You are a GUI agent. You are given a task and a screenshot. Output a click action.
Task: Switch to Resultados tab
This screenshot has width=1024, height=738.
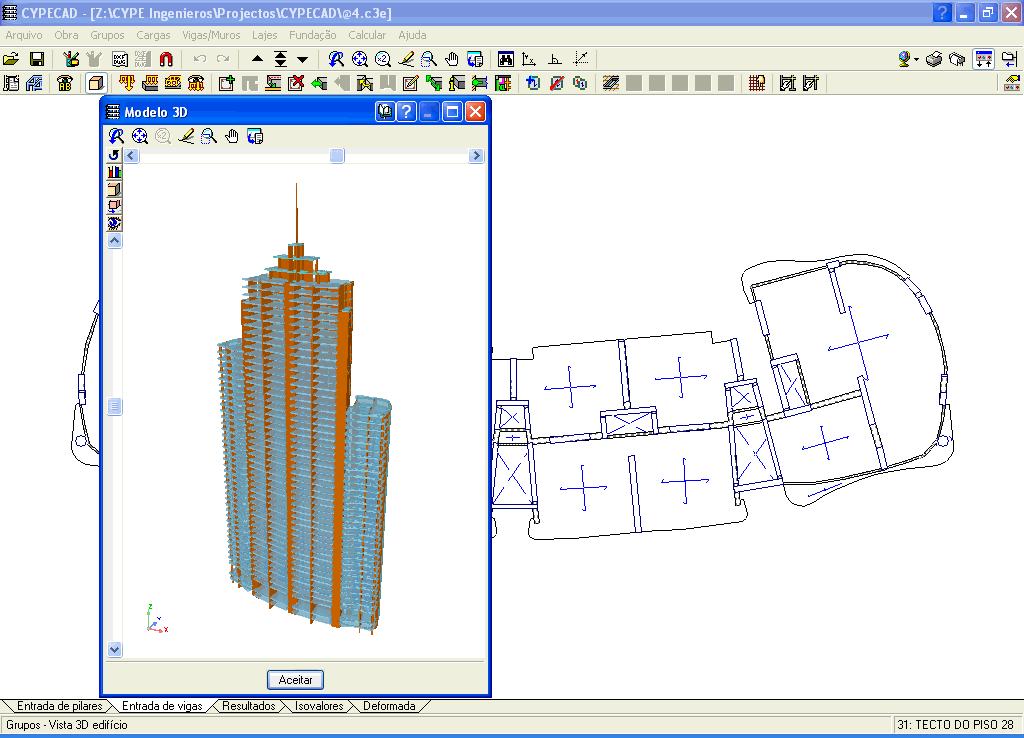[x=249, y=706]
